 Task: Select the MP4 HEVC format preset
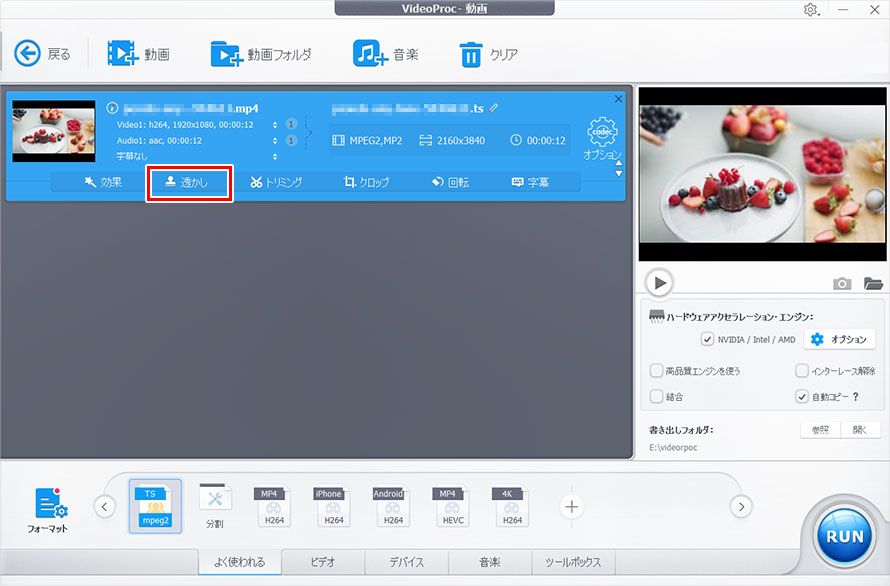[452, 506]
